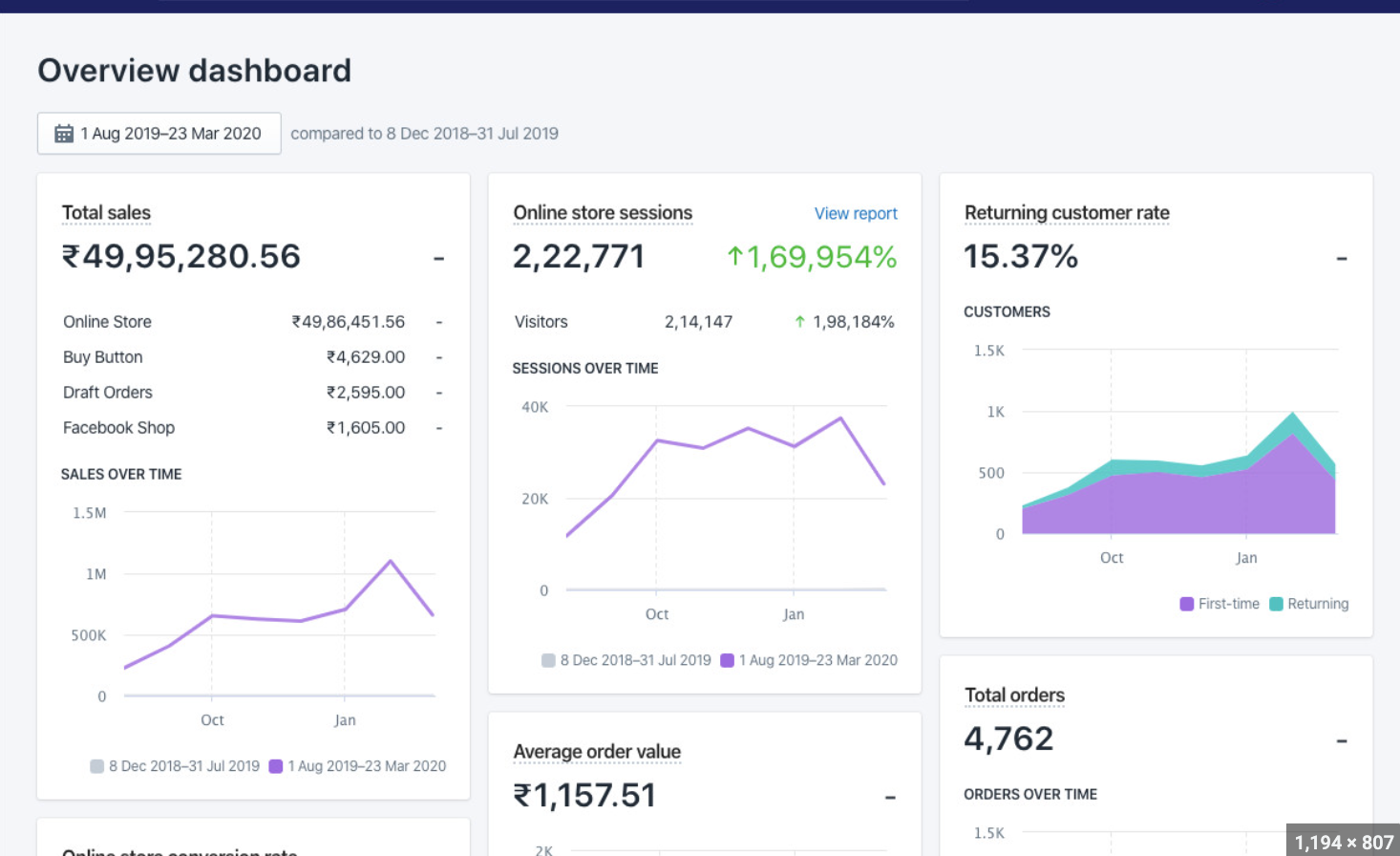This screenshot has width=1400, height=856.
Task: Click the 2,14,147 visitors count
Action: [x=698, y=322]
